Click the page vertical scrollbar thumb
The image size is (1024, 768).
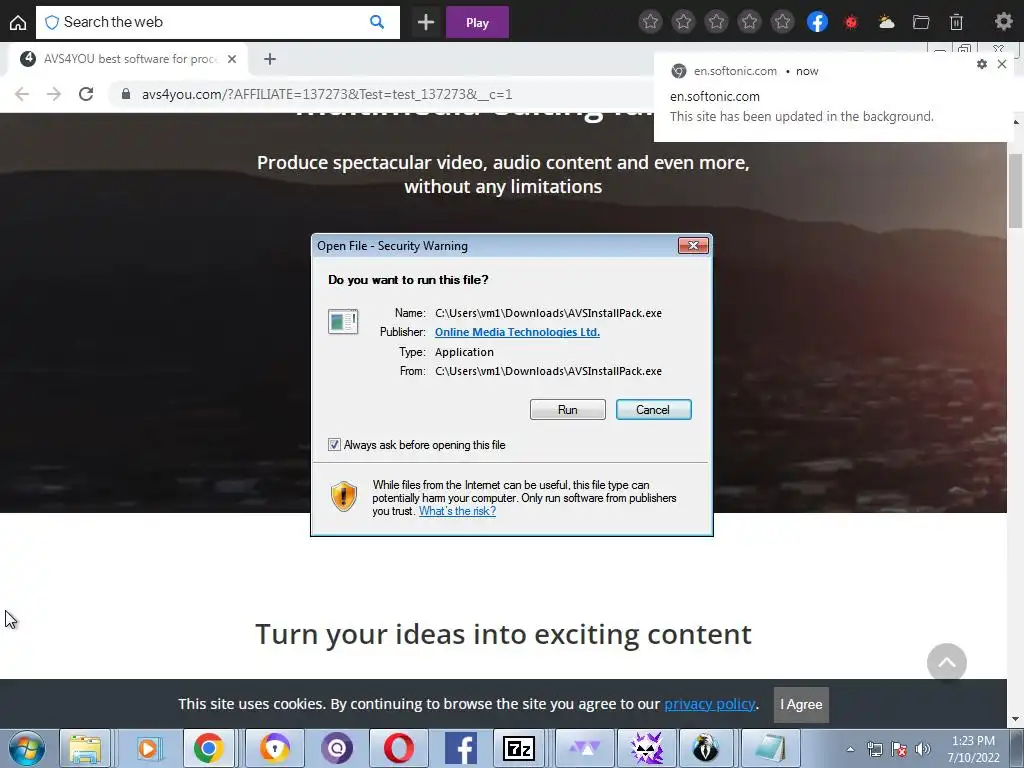click(x=1016, y=191)
